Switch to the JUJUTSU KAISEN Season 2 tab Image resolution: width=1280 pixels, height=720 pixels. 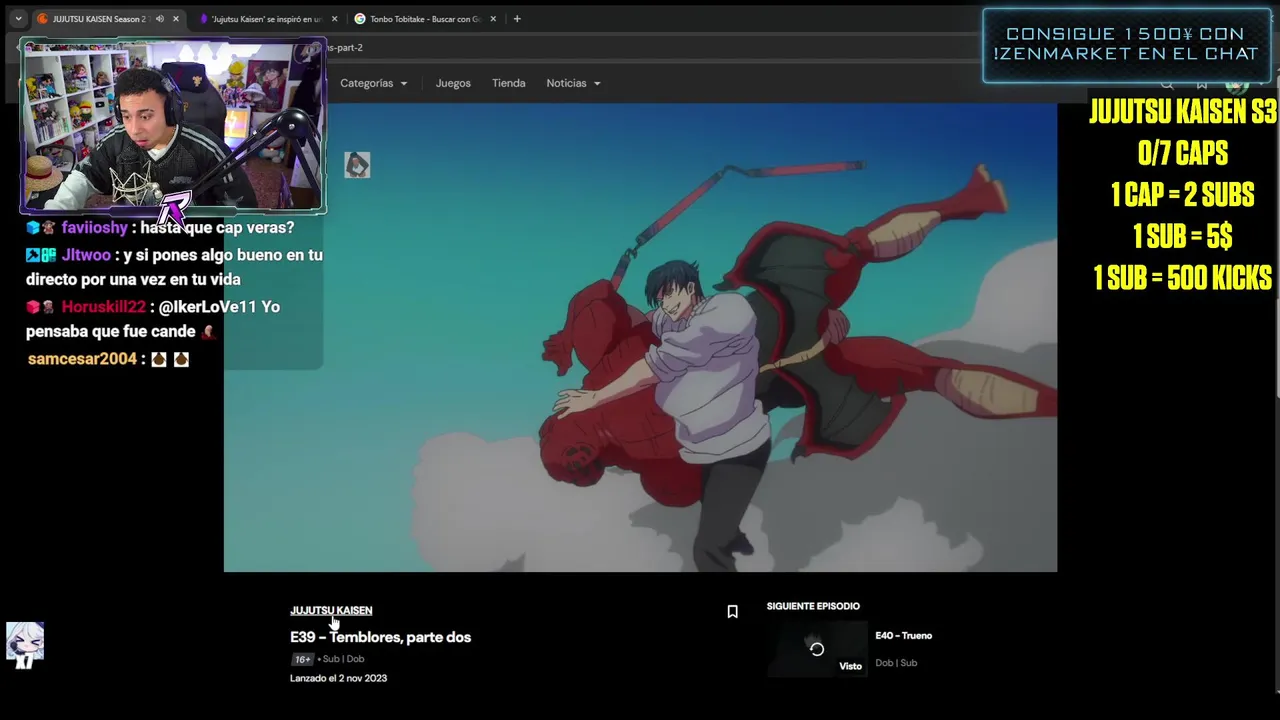coord(97,19)
